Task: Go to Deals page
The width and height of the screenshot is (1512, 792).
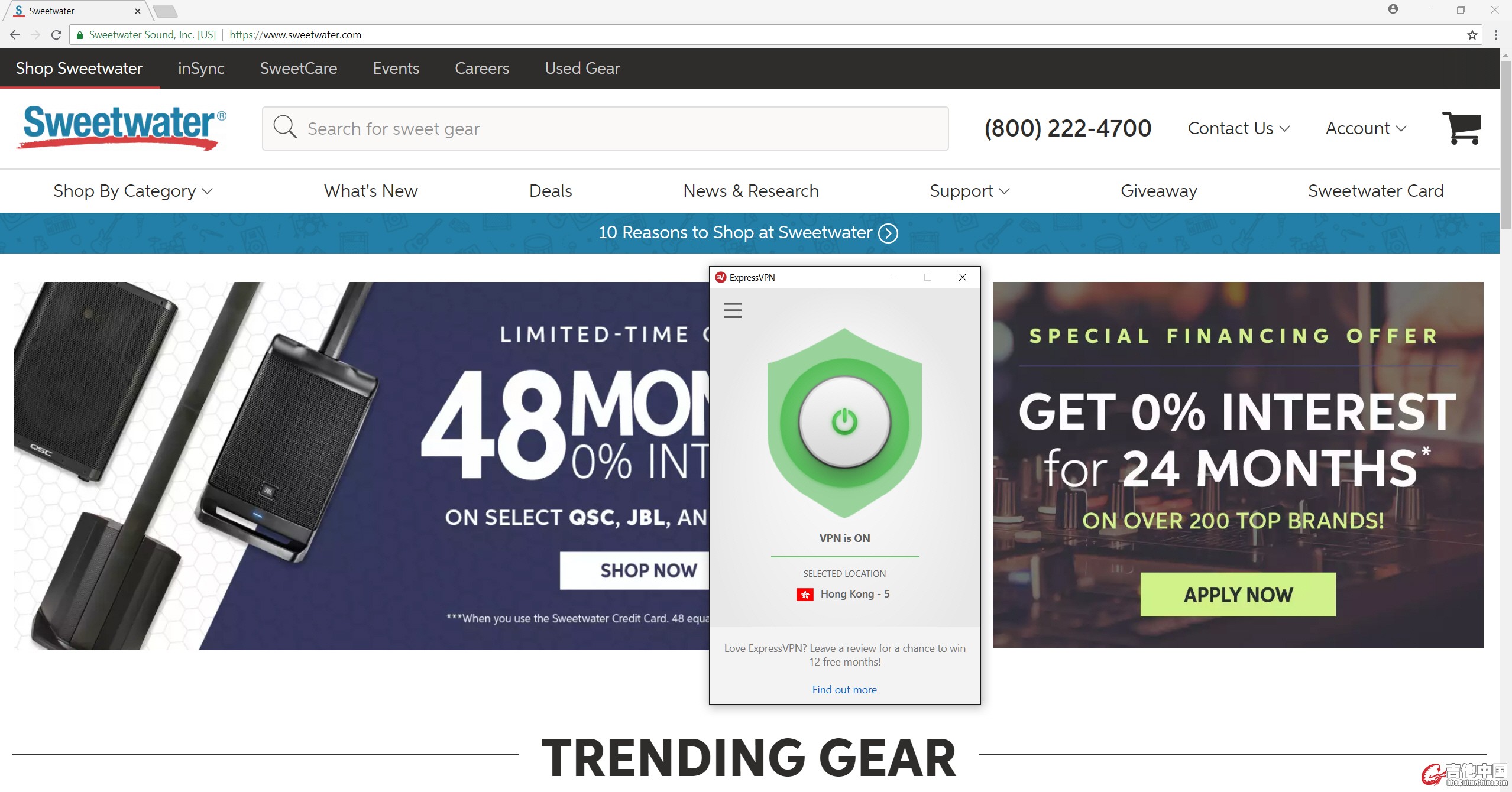Action: (x=551, y=191)
